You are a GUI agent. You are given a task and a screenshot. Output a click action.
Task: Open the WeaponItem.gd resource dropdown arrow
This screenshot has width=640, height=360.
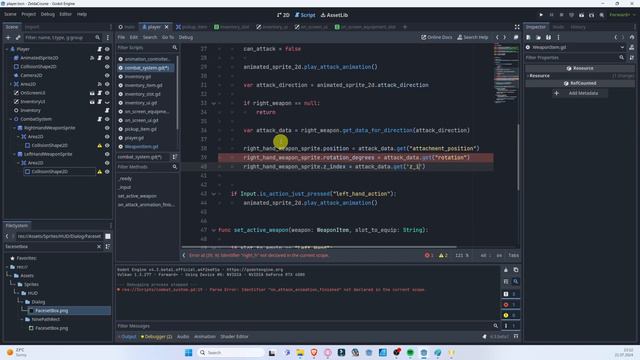(622, 47)
